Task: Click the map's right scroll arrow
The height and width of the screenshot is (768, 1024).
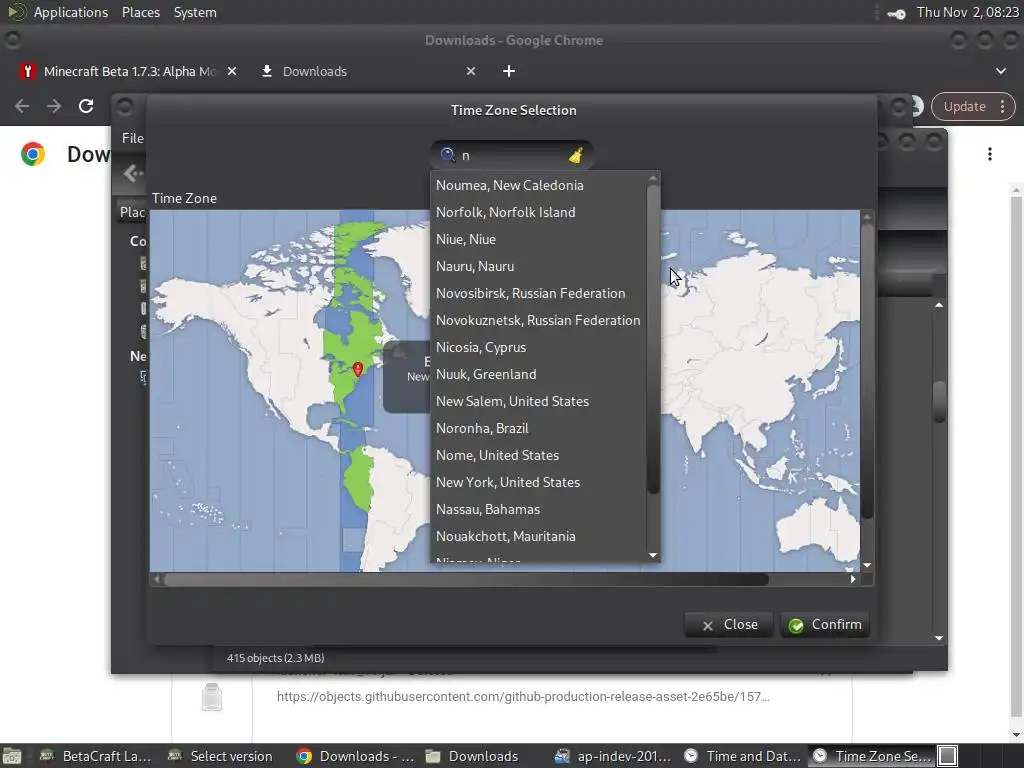Action: [x=853, y=579]
